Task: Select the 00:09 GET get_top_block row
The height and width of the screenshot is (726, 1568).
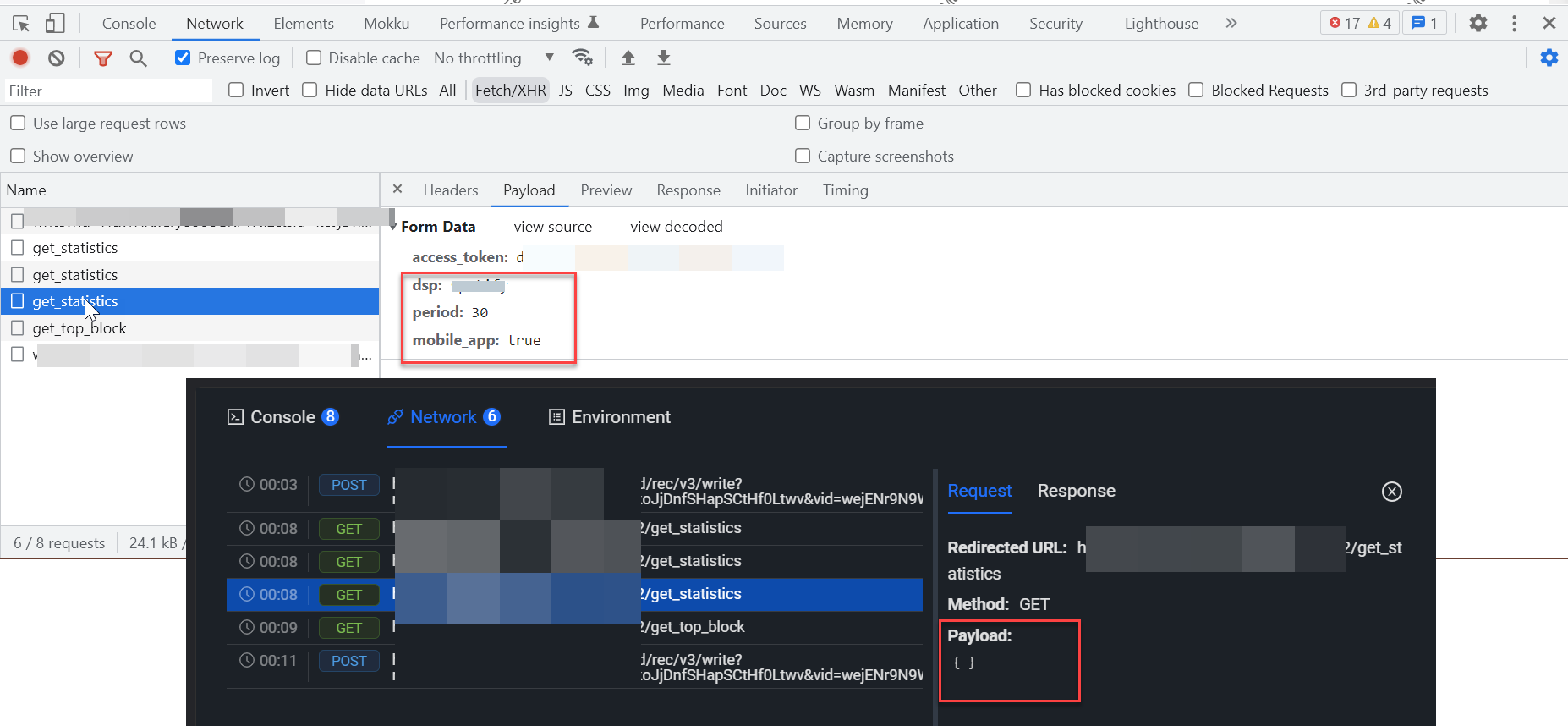Action: [575, 627]
